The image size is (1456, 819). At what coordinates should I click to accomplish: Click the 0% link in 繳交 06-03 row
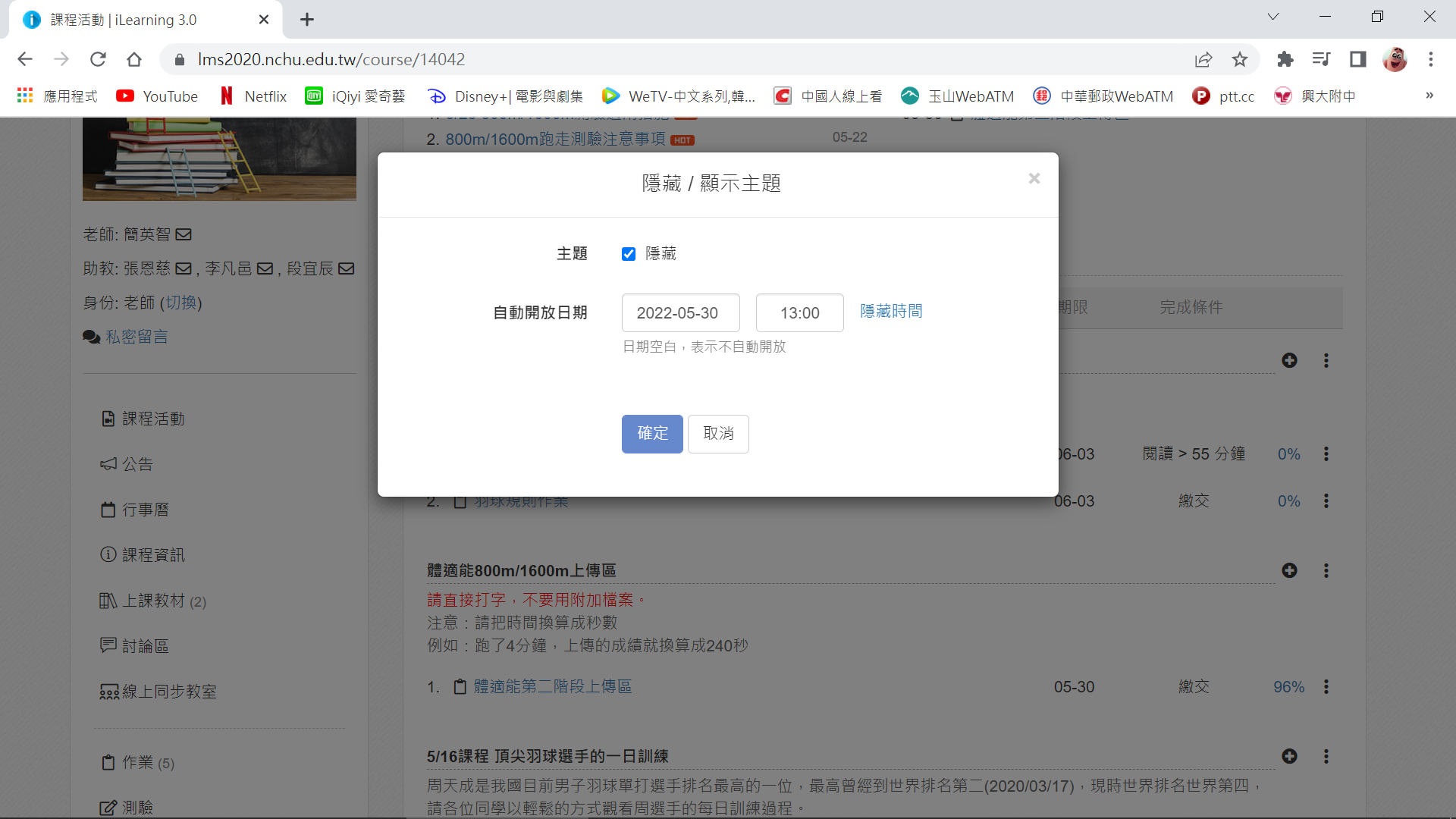(x=1288, y=501)
